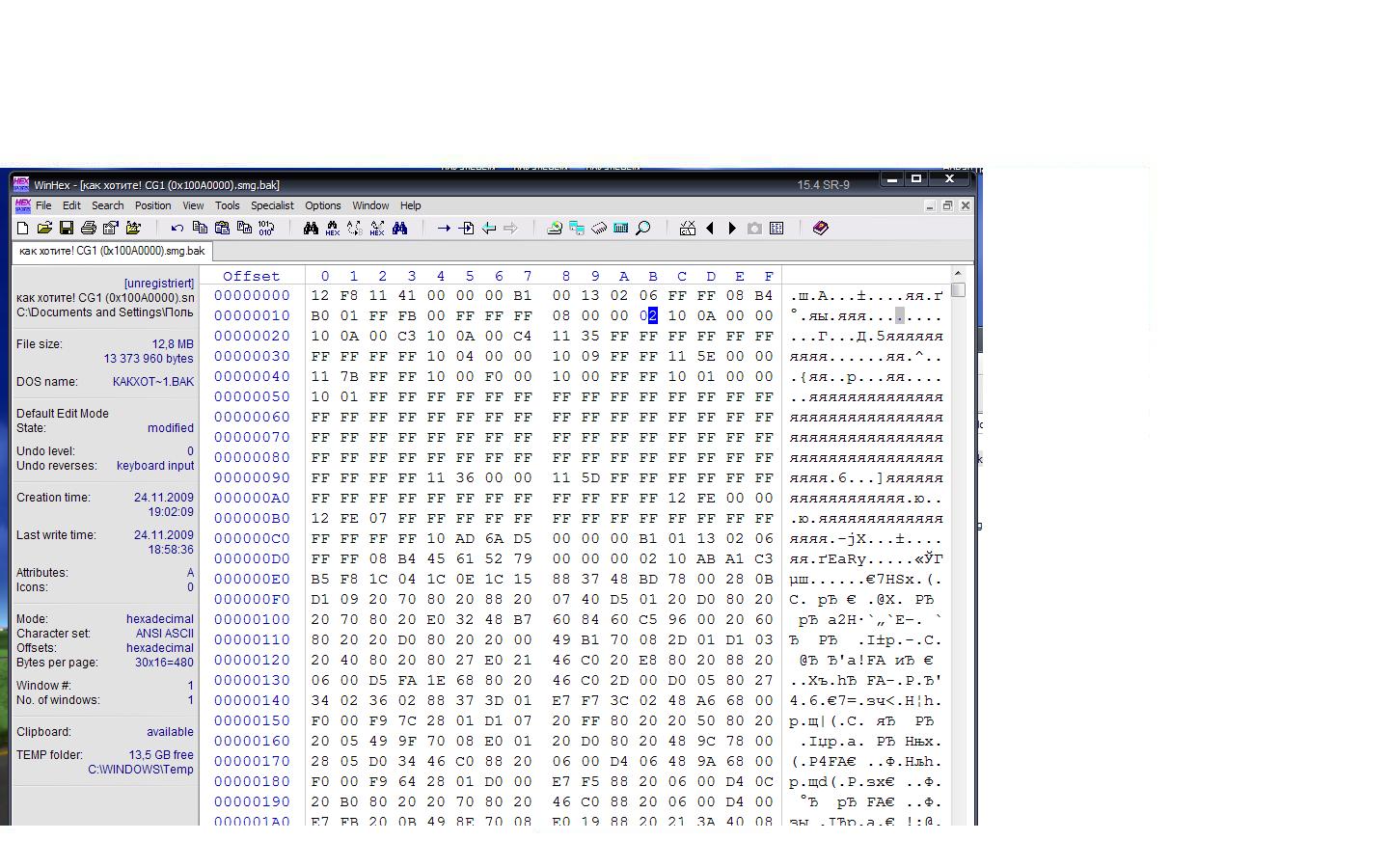Click the 'hexadecimal' Mode value
Image resolution: width=1389 pixels, height=868 pixels.
coord(159,619)
